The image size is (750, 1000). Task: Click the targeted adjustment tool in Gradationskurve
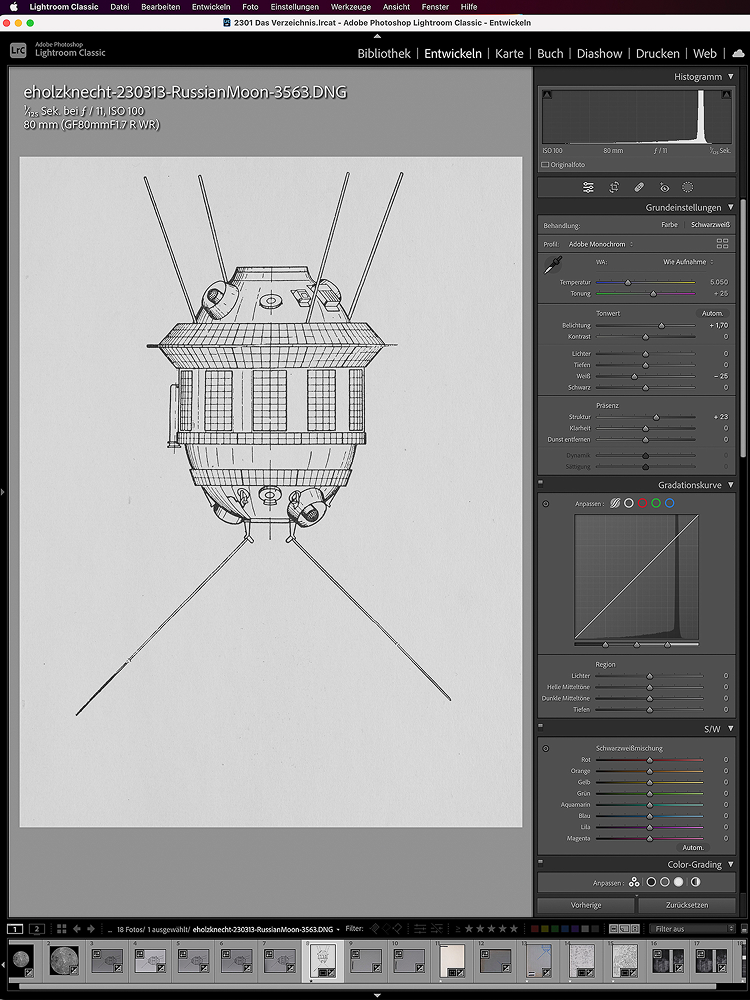click(546, 503)
